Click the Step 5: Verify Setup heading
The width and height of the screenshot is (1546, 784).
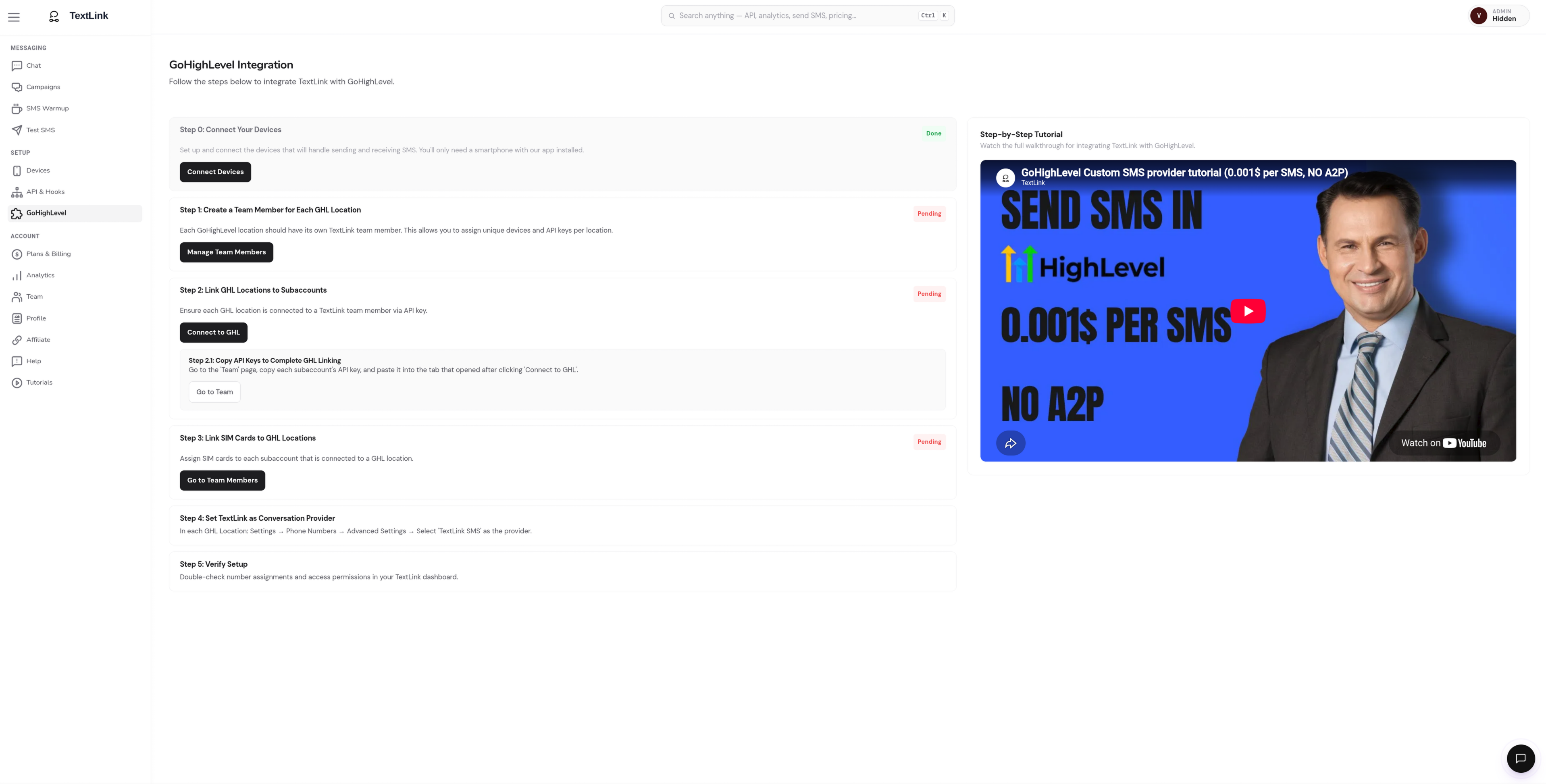[x=214, y=564]
